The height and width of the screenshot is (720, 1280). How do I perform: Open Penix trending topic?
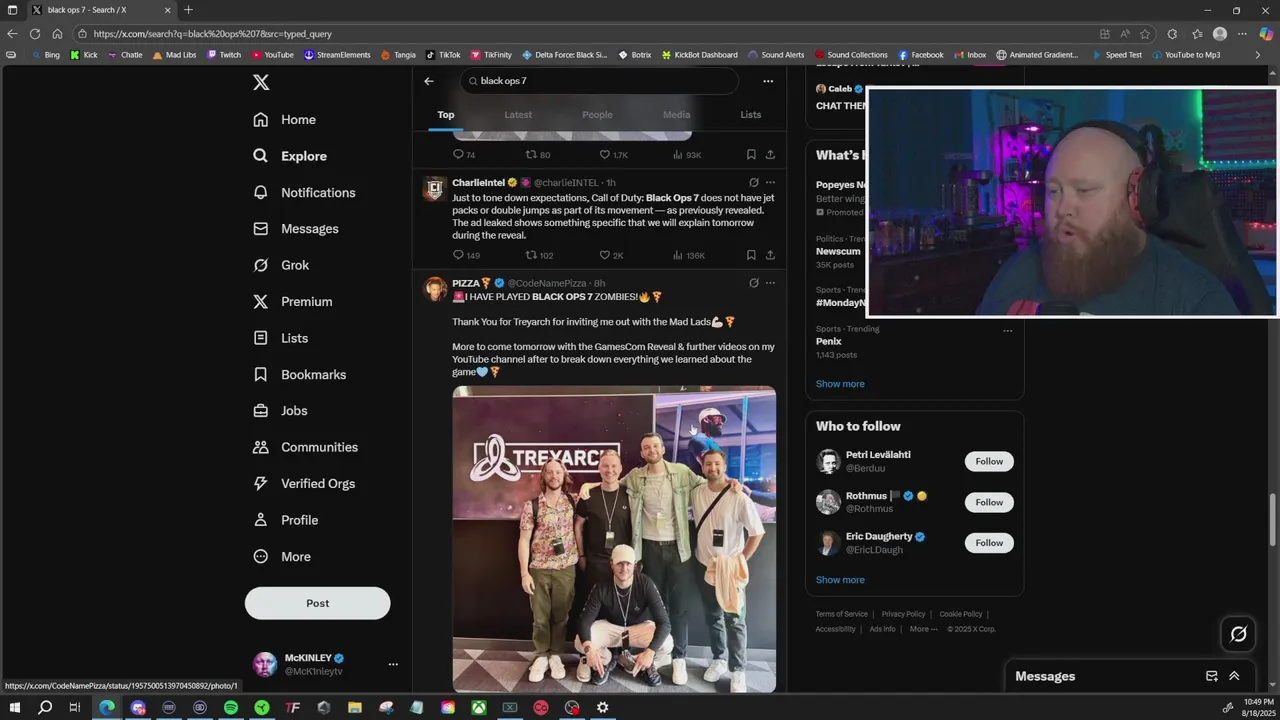(x=828, y=341)
